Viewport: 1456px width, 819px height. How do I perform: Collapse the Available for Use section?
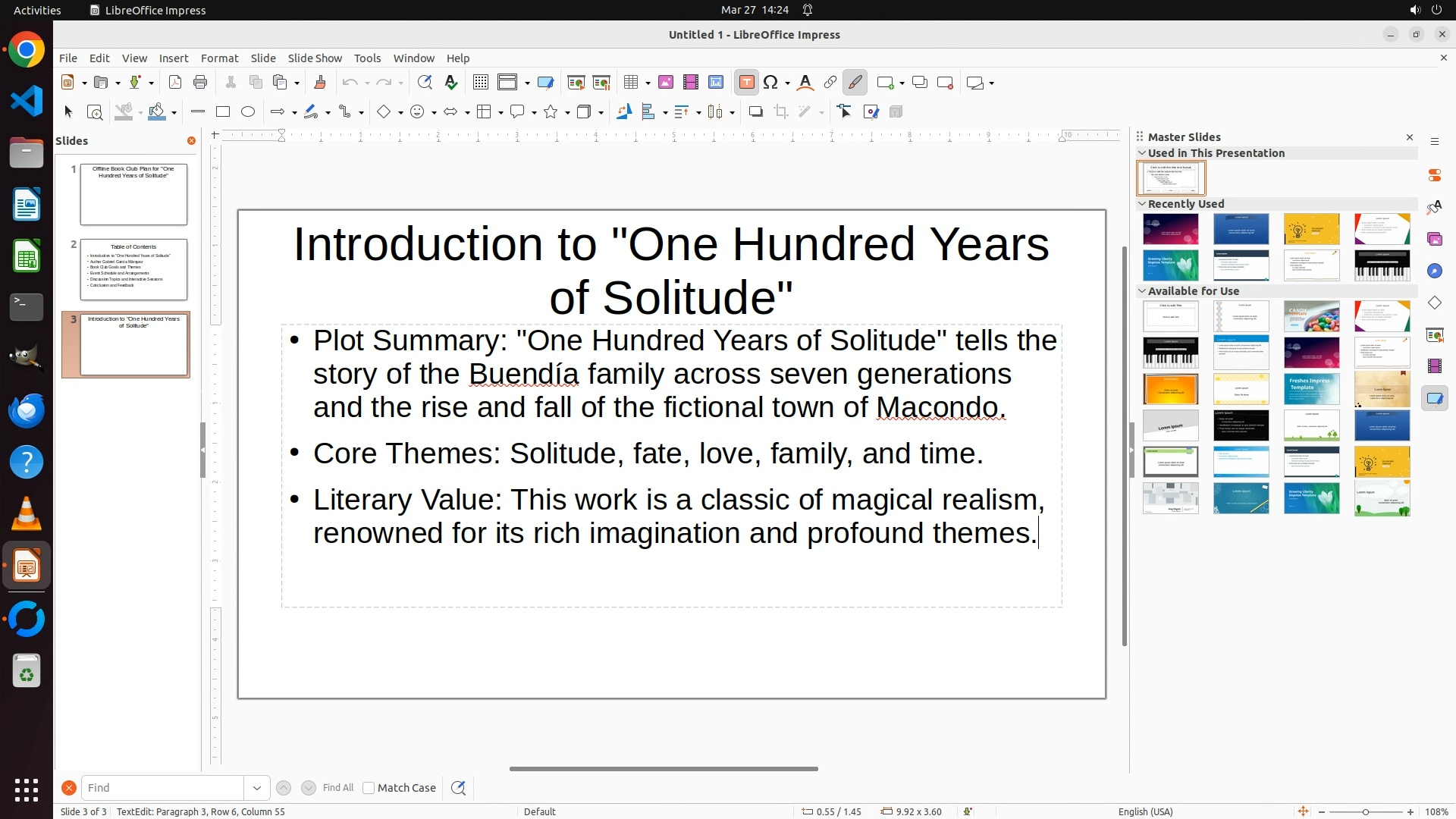[x=1142, y=291]
